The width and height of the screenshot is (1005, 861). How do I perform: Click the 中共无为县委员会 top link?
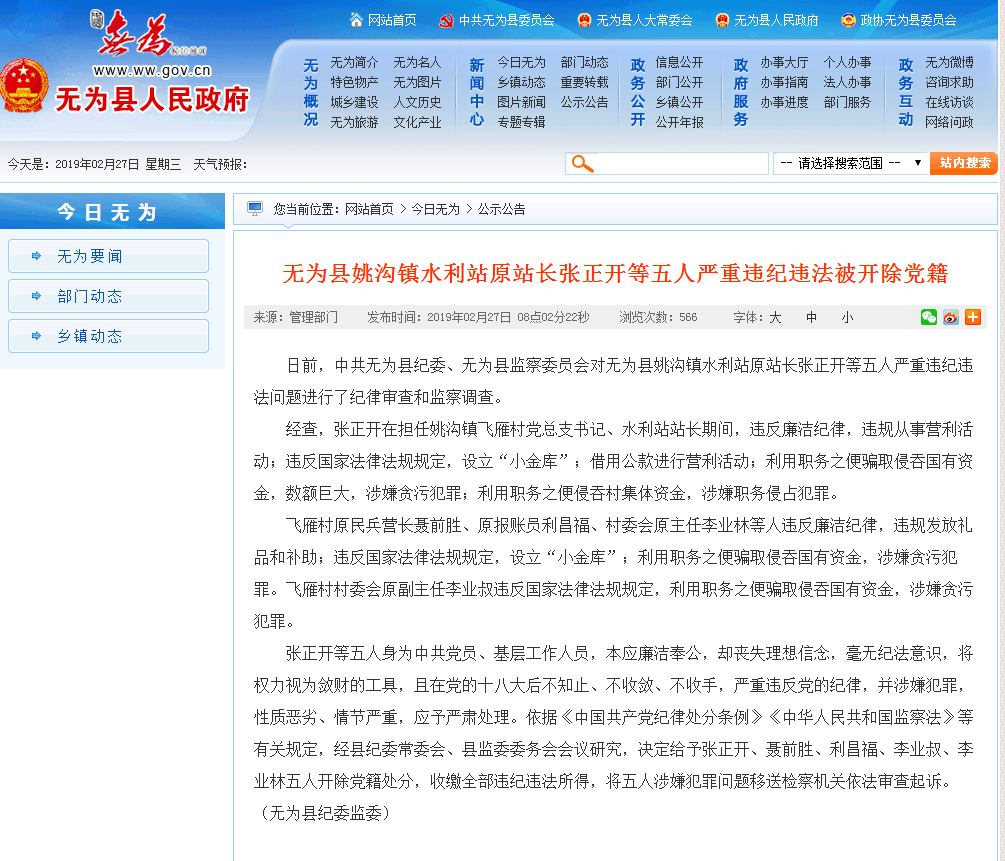[x=507, y=21]
